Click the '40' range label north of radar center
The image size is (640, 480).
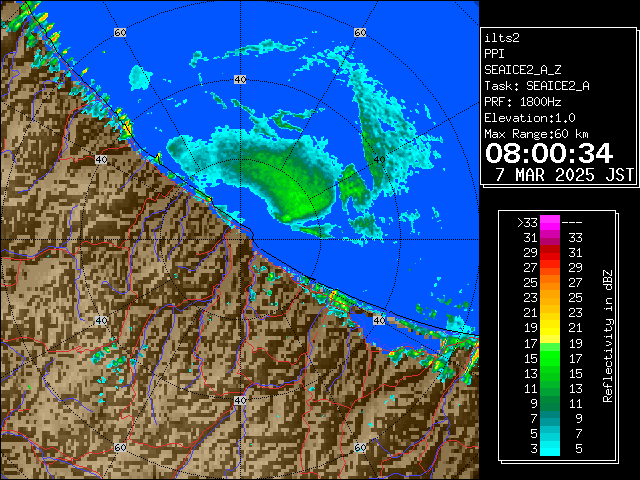coord(240,80)
